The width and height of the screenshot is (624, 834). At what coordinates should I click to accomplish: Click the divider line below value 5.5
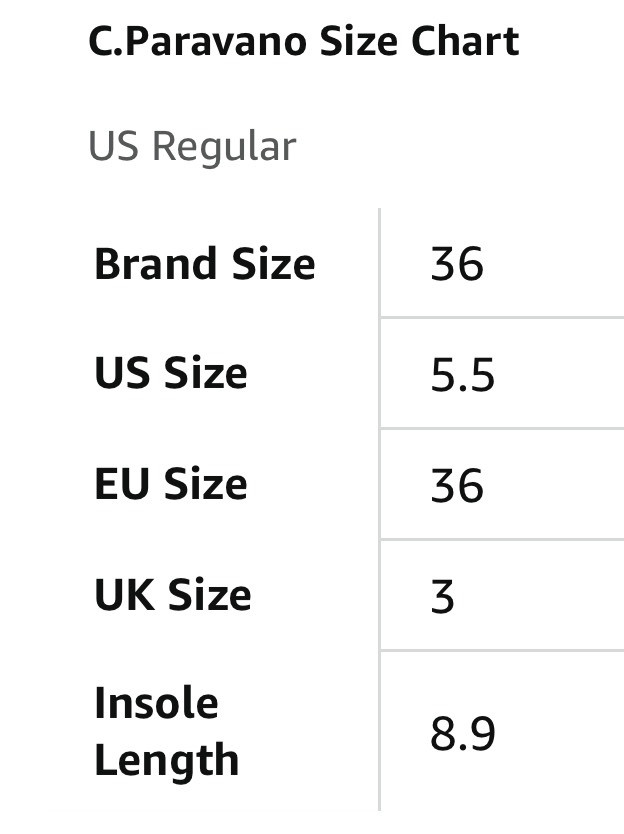[x=500, y=429]
